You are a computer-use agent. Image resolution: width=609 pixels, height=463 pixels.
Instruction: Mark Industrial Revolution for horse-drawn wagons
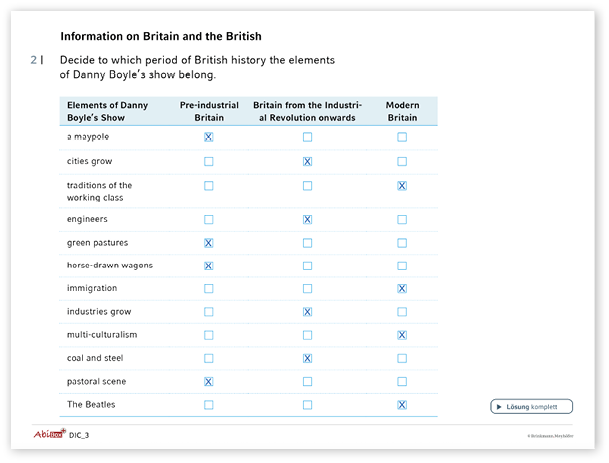point(307,266)
